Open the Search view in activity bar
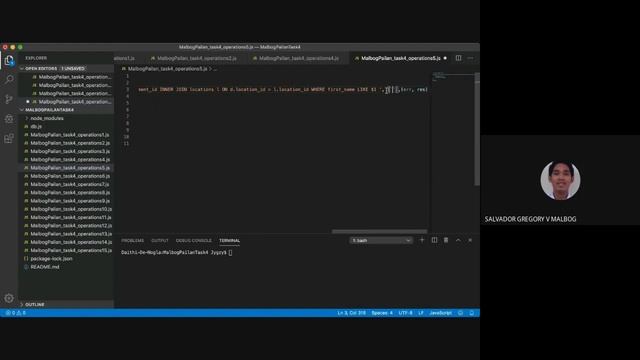This screenshot has width=640, height=360. (9, 79)
